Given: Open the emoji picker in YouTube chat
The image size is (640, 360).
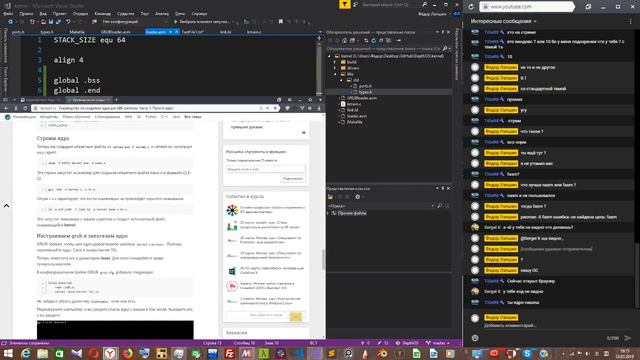Looking at the screenshot, I should 475,338.
